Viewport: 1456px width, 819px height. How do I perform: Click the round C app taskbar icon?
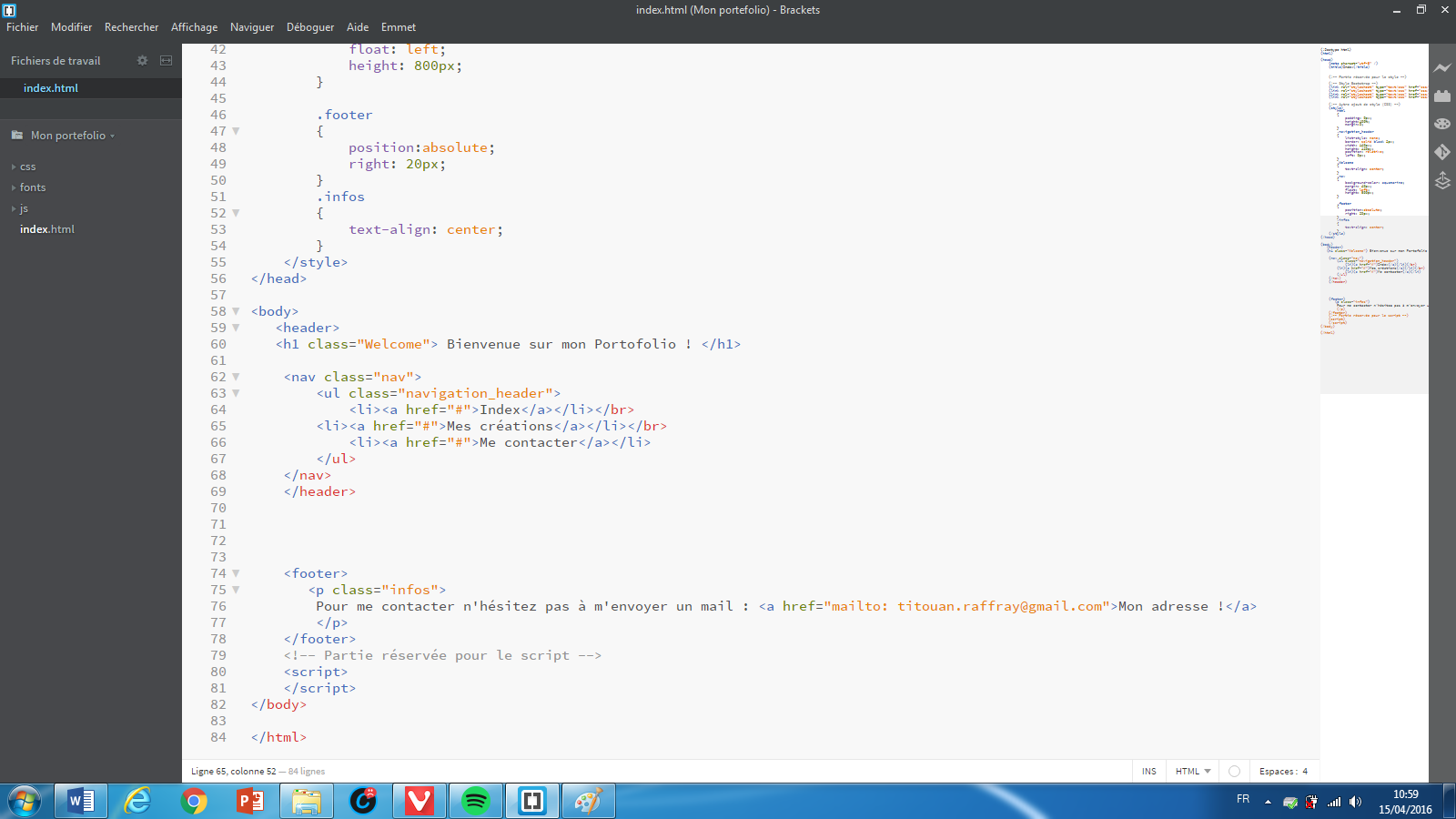click(x=363, y=801)
